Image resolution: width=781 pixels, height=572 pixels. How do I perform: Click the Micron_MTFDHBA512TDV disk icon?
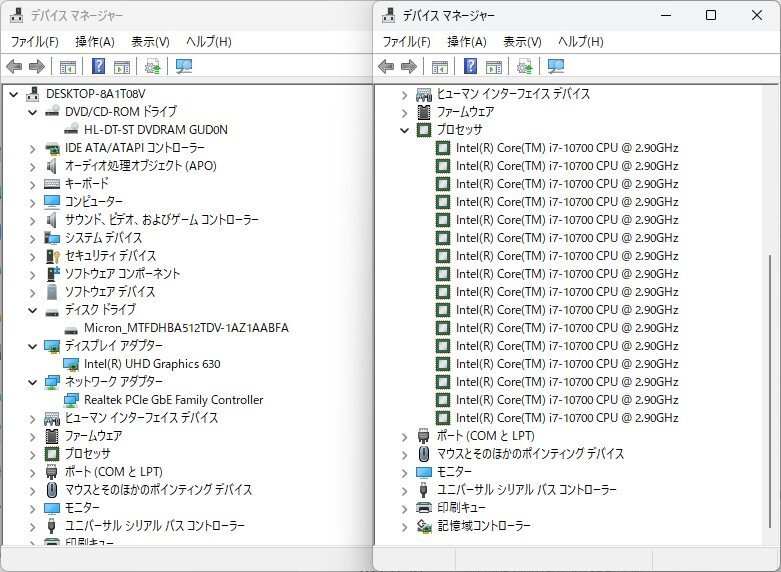click(x=71, y=328)
